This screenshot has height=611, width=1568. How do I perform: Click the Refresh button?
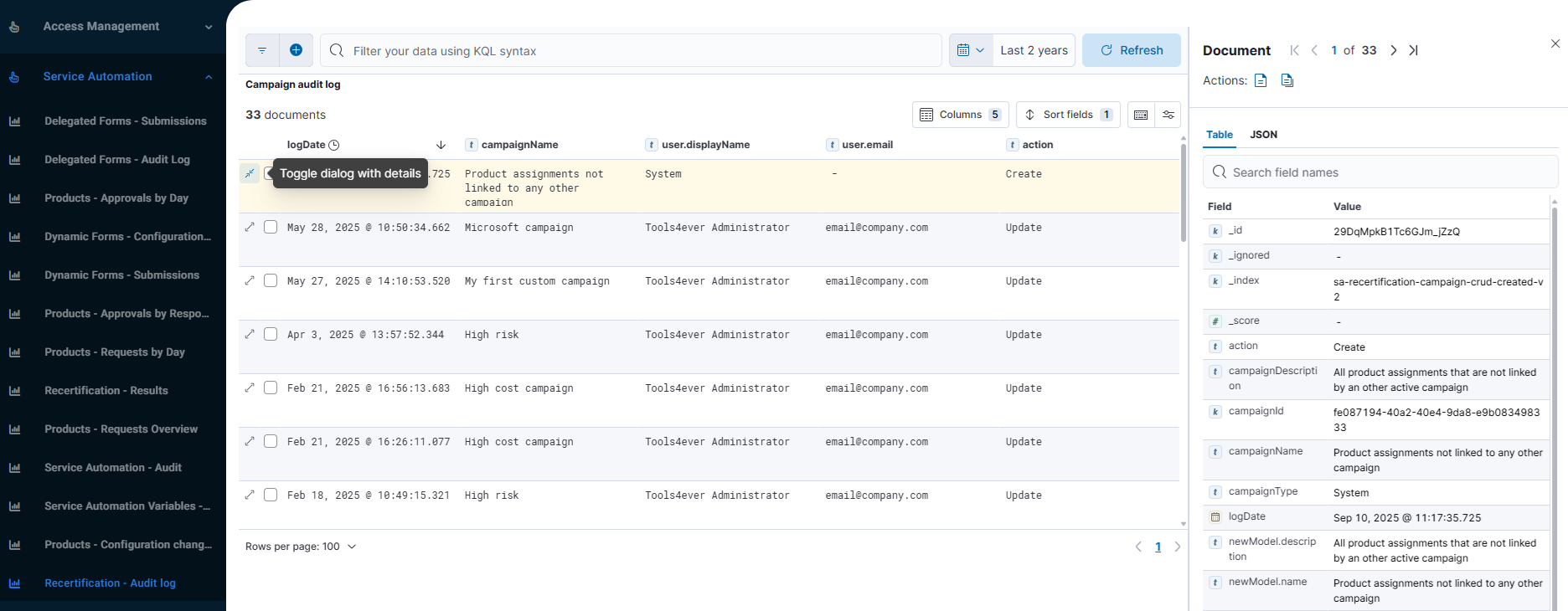click(1131, 50)
